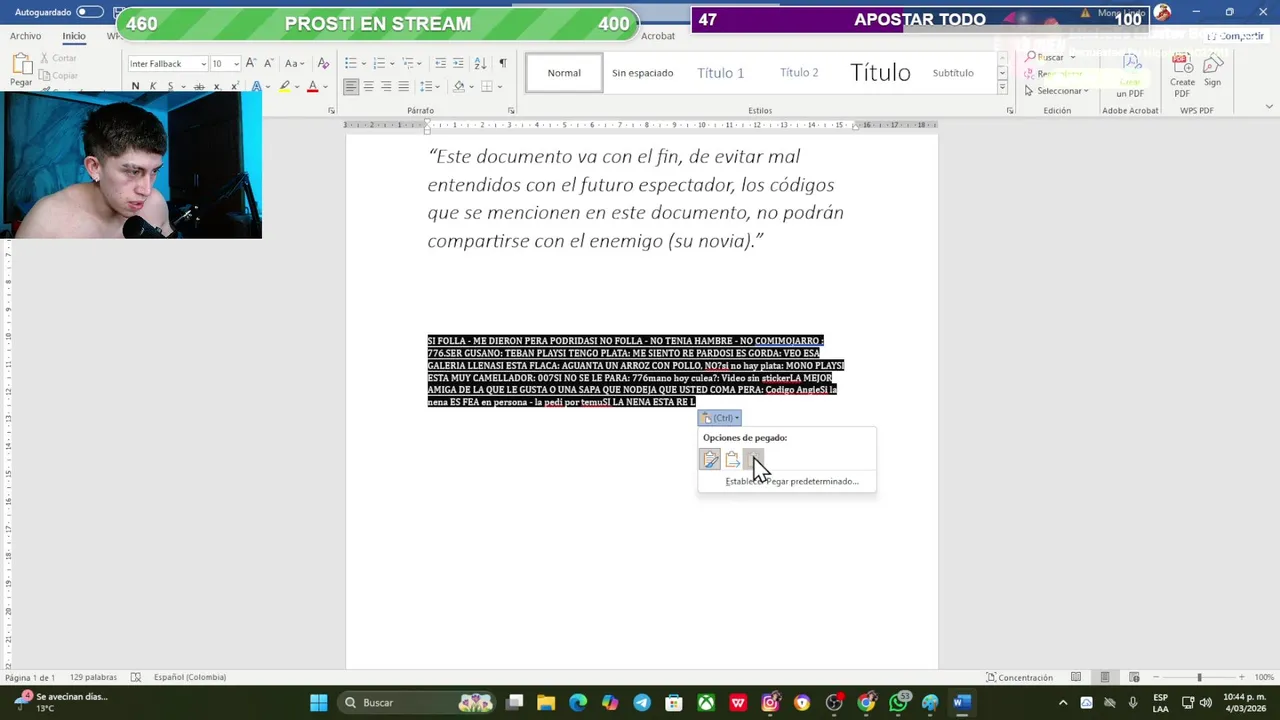Click the Ctrl paste options tag
Screen dimensions: 1280x720
(720, 418)
